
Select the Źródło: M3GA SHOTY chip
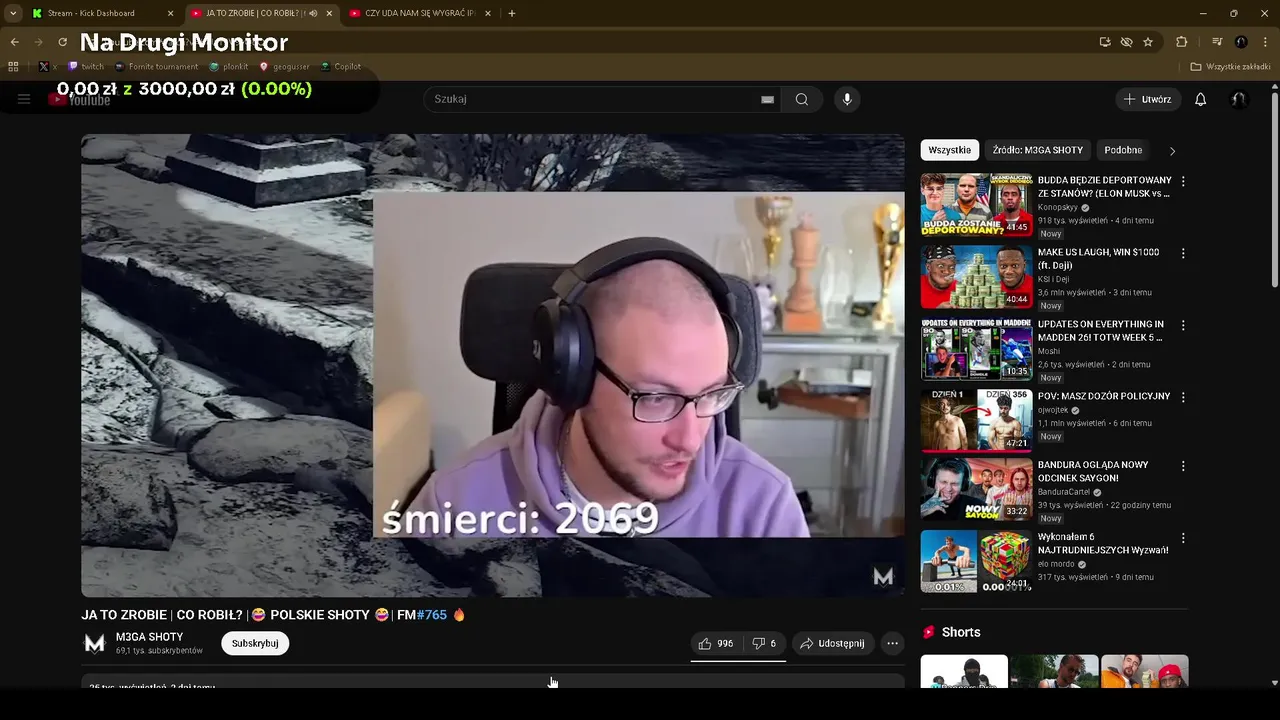[1038, 150]
